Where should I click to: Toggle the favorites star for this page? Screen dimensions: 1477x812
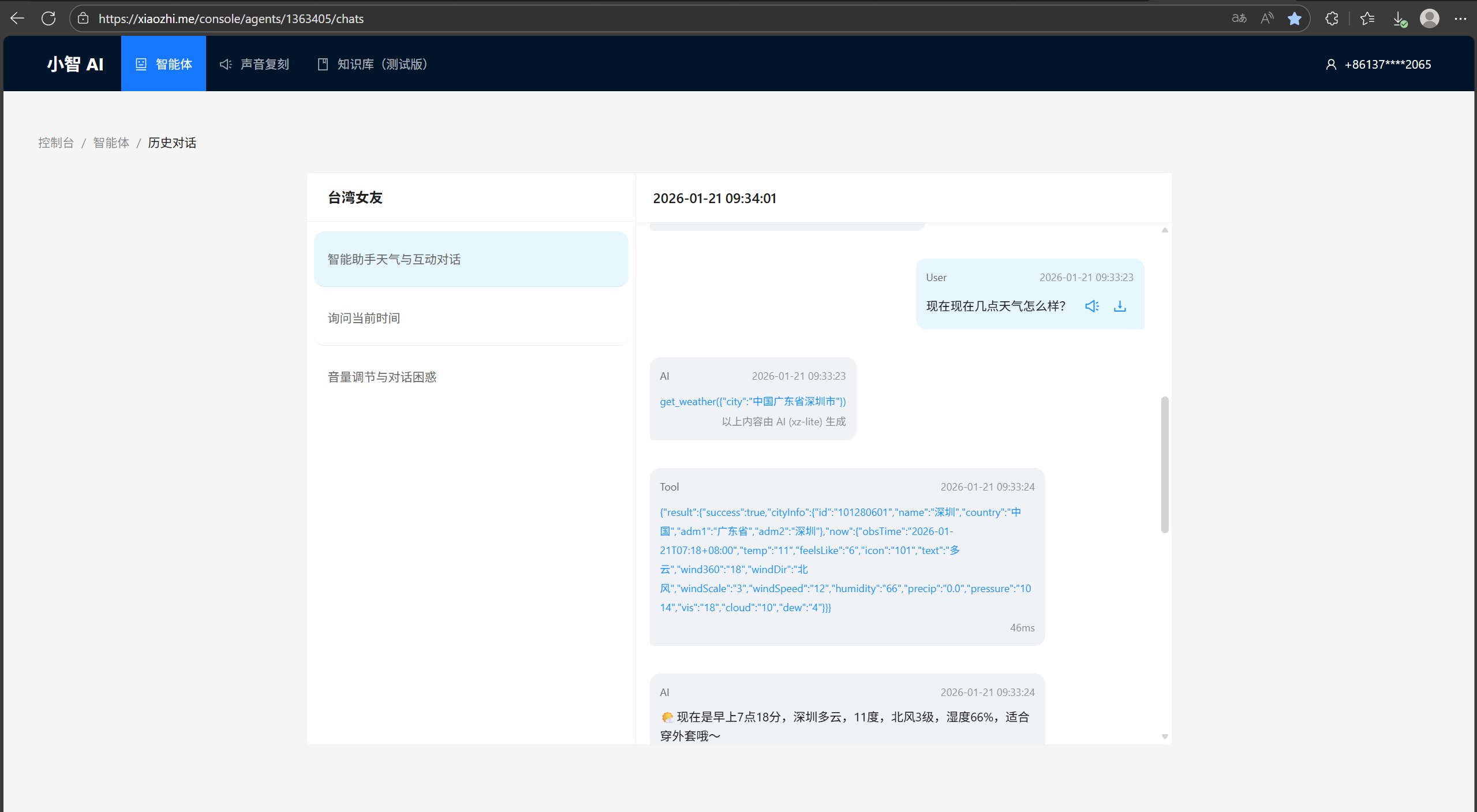tap(1295, 18)
